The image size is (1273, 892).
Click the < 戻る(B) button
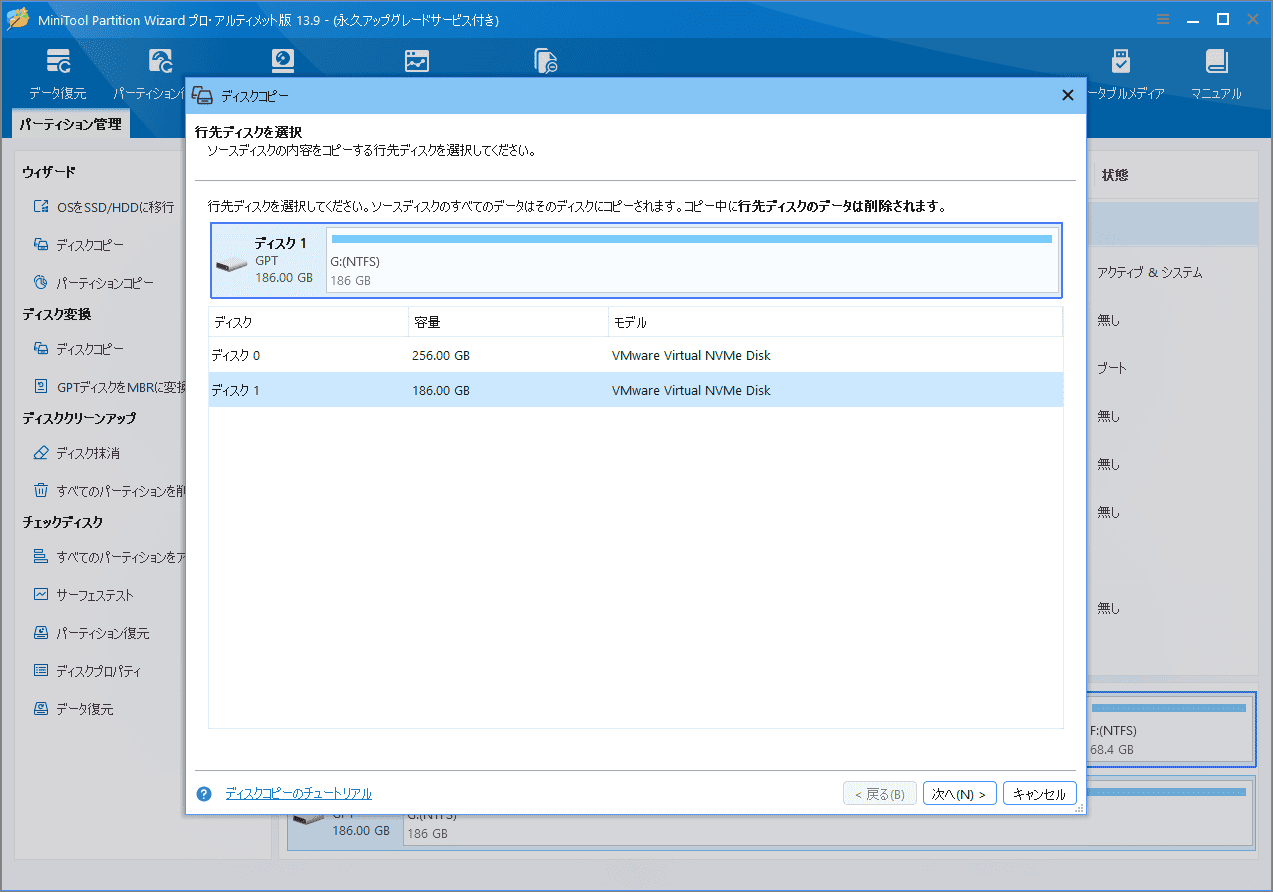click(880, 794)
